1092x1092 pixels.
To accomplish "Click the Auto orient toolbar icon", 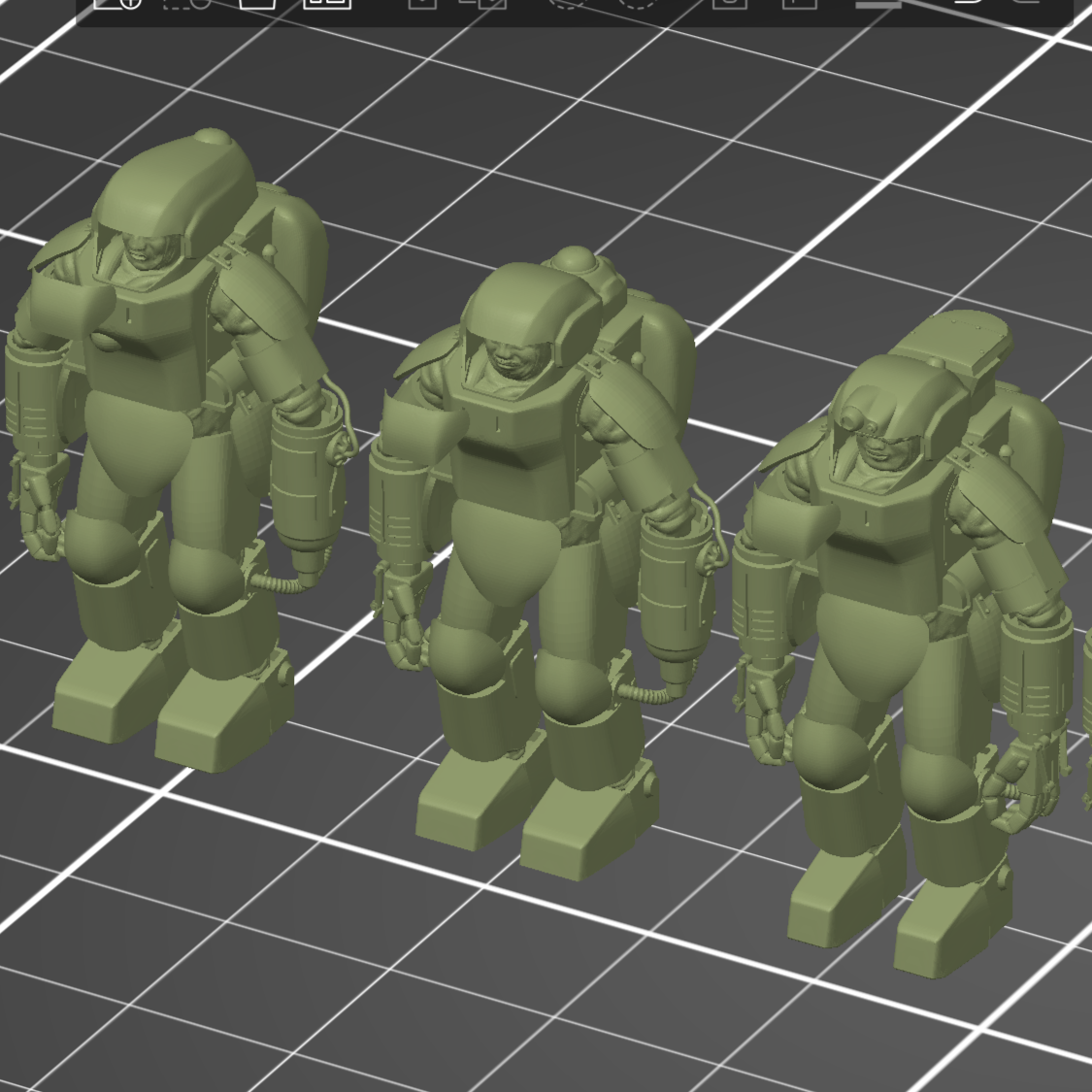I will click(257, 4).
